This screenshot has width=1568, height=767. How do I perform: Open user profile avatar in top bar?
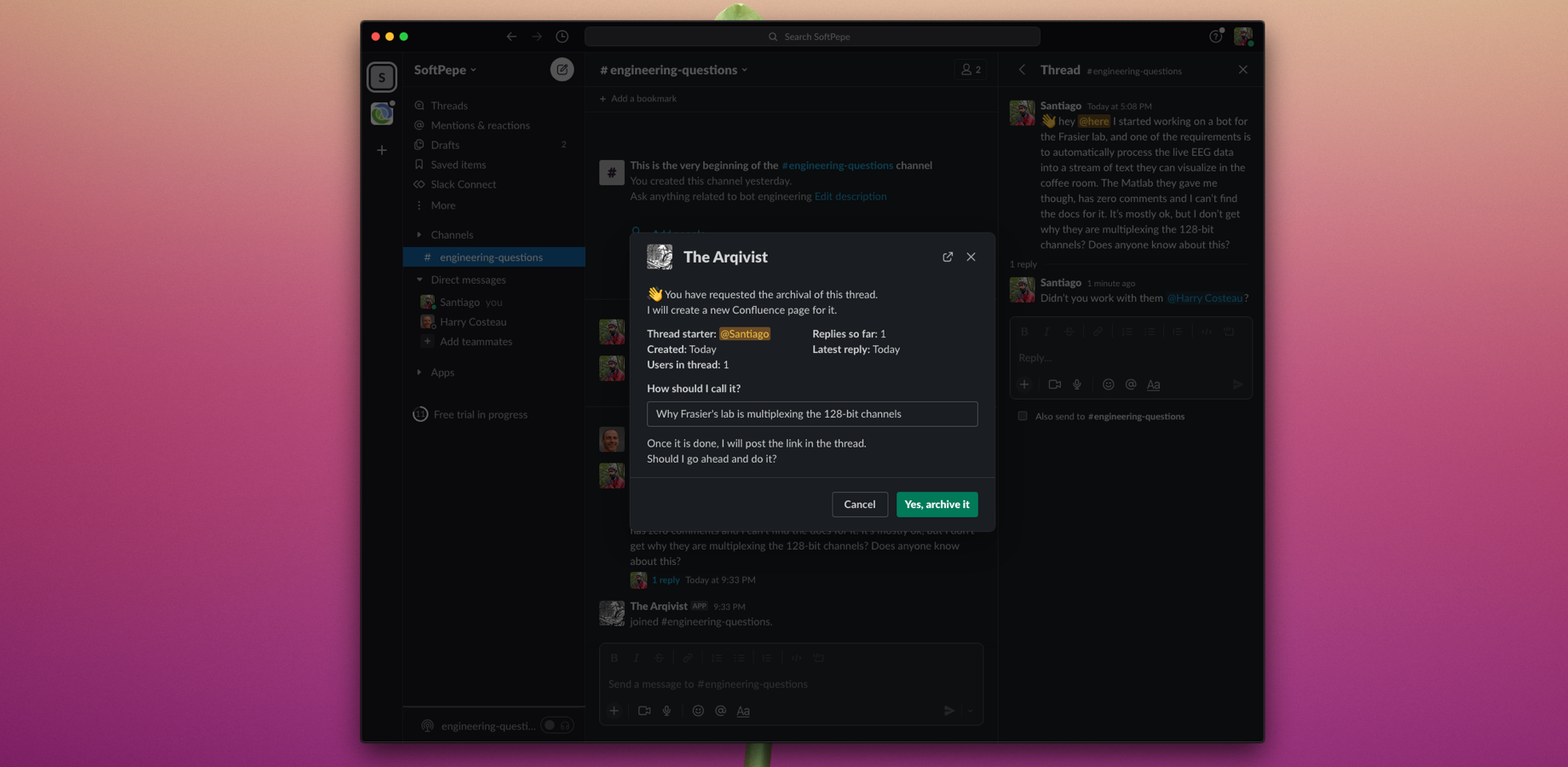1243,37
